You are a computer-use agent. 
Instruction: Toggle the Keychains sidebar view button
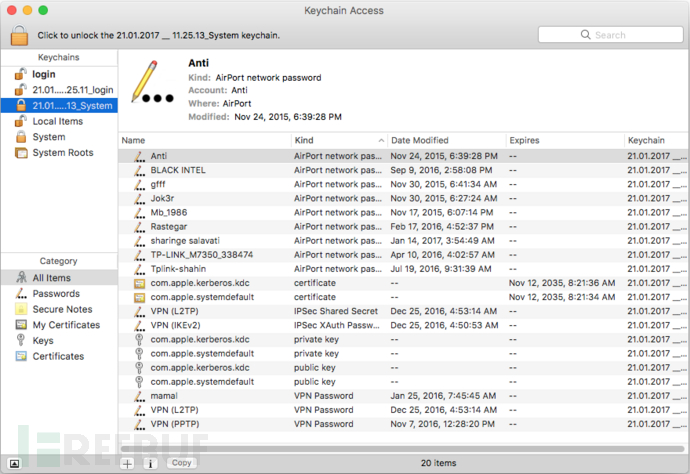coord(14,463)
